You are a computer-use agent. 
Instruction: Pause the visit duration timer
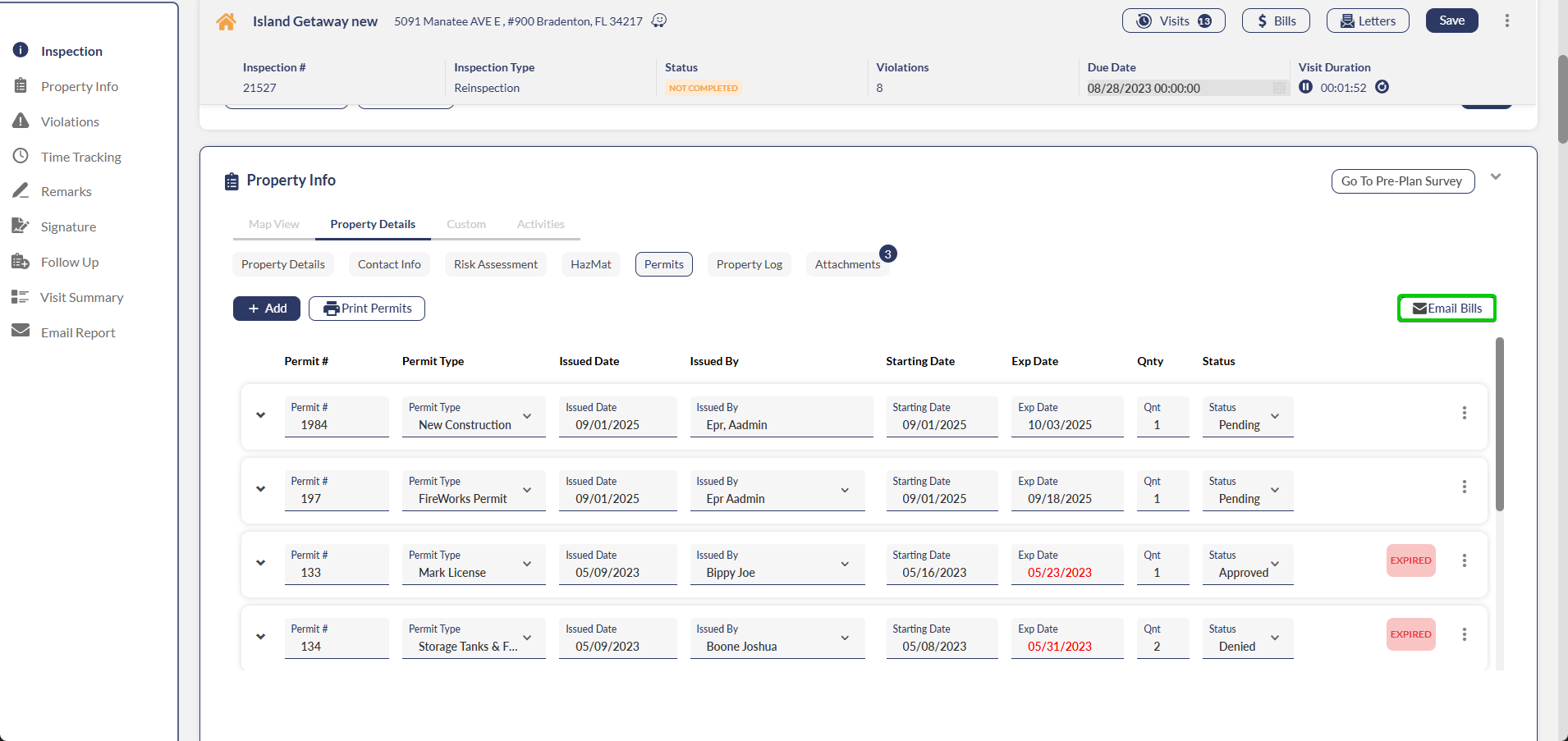[1307, 86]
